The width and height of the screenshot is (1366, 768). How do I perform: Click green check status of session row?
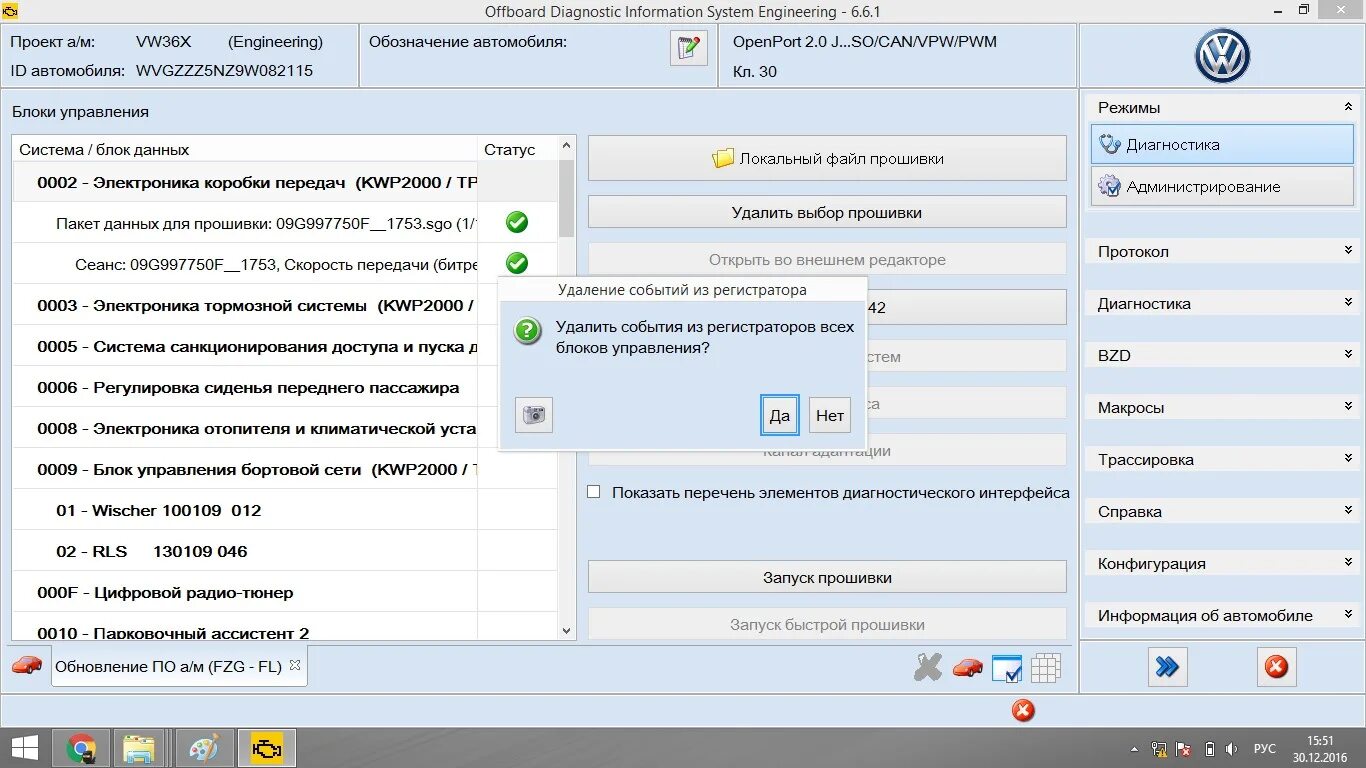click(x=517, y=263)
